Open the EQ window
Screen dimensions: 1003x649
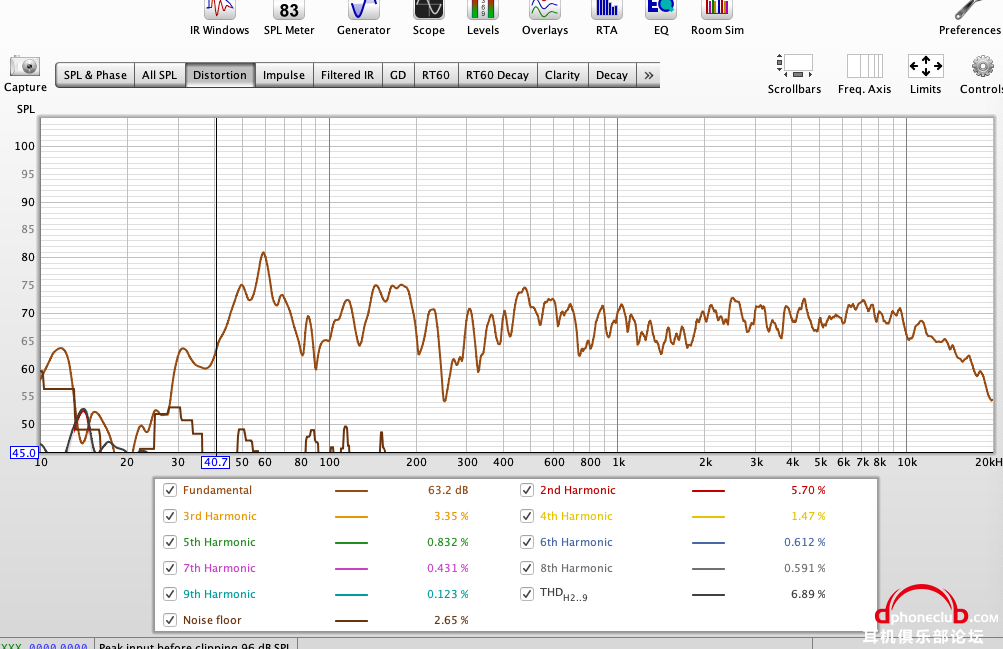(x=661, y=18)
